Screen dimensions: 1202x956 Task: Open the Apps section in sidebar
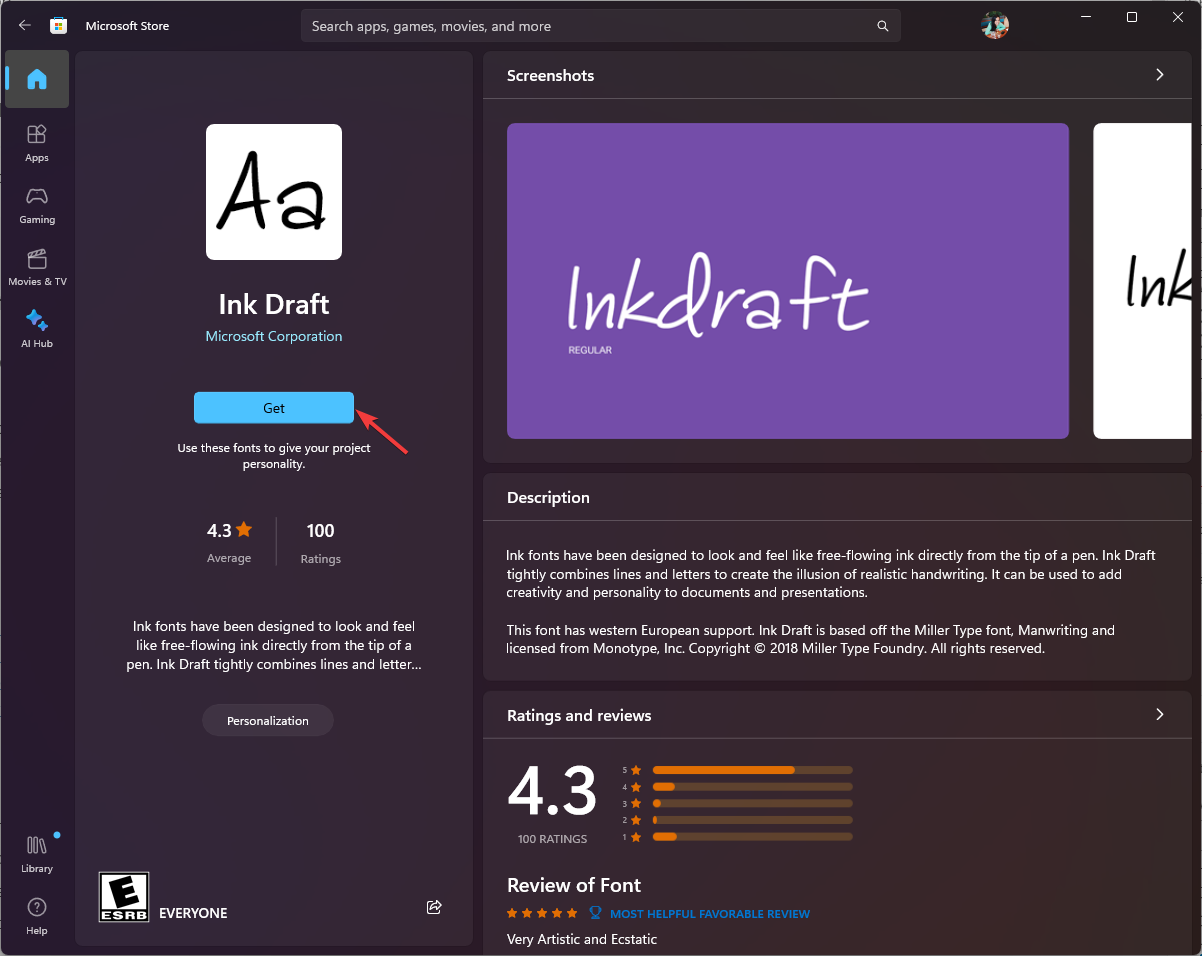[37, 143]
